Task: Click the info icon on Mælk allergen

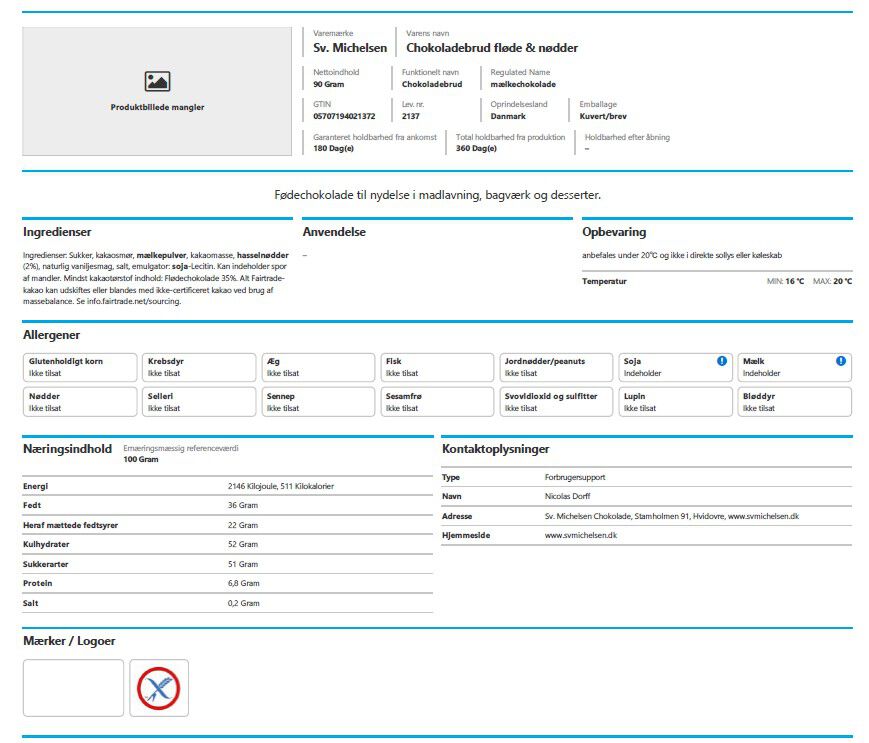Action: [x=841, y=361]
